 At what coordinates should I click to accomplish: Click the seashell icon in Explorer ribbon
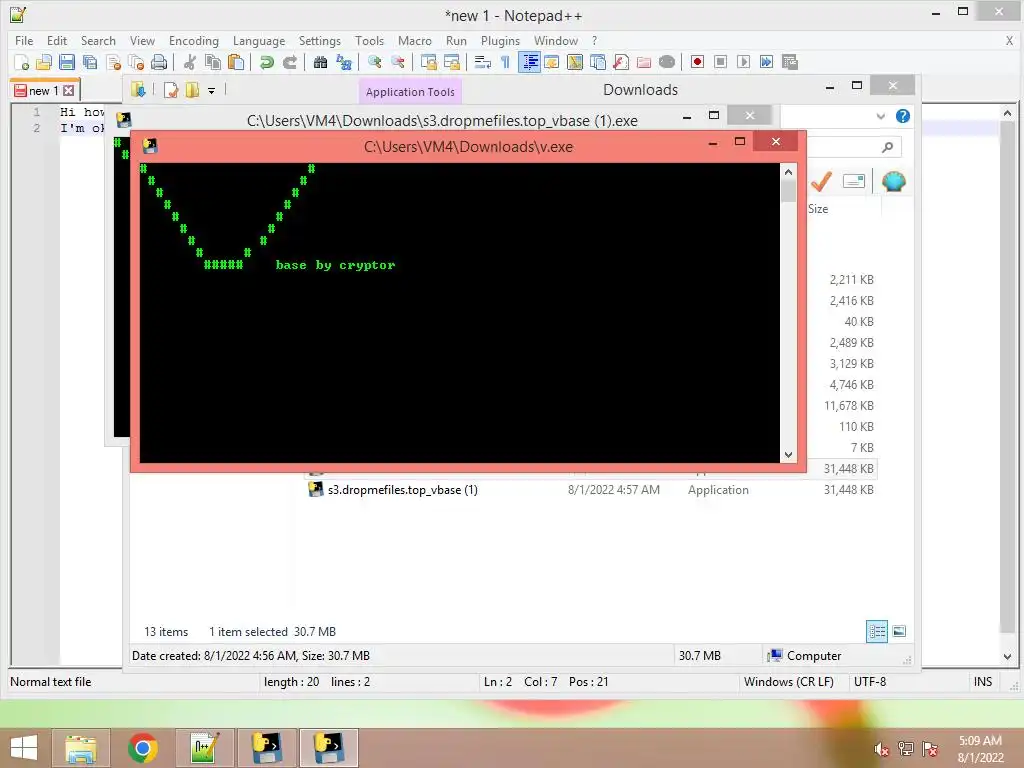[x=893, y=181]
